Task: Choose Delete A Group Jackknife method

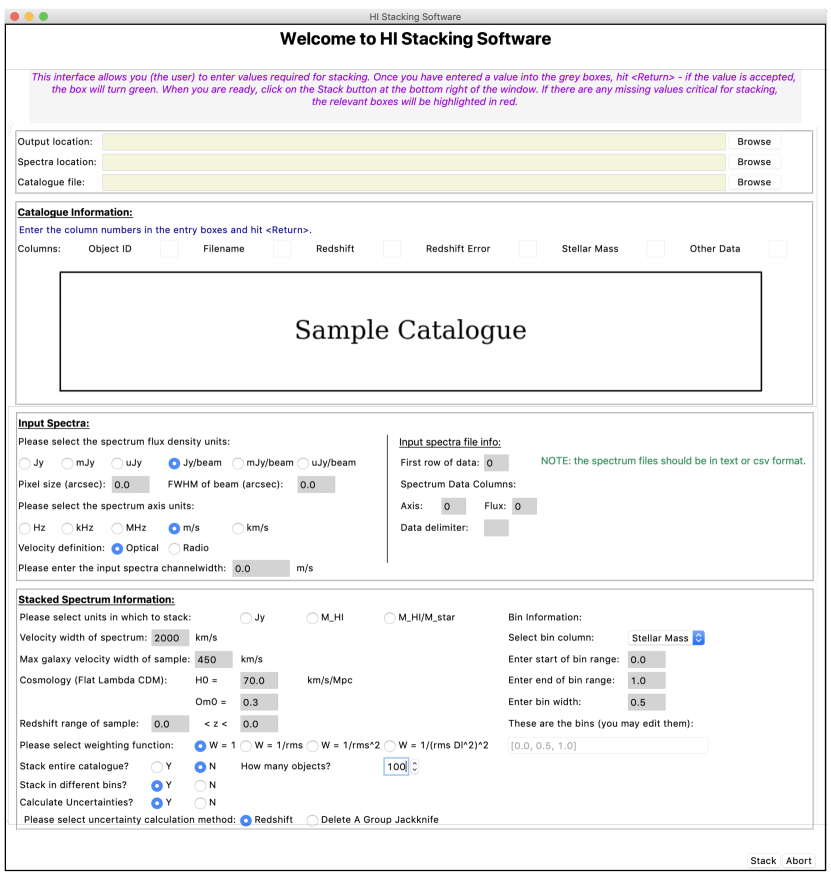Action: [x=313, y=820]
